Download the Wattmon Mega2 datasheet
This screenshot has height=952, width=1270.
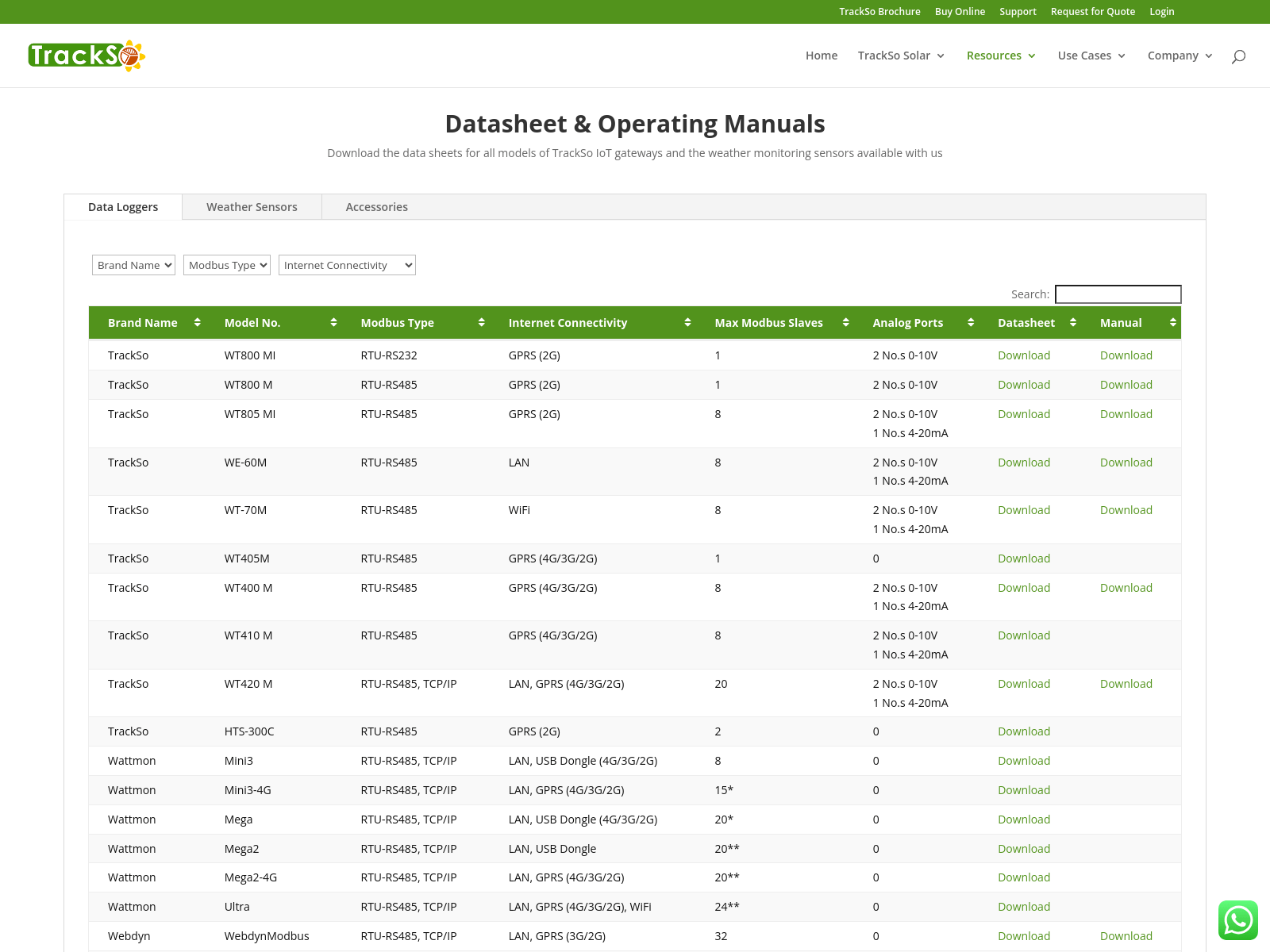point(1024,849)
